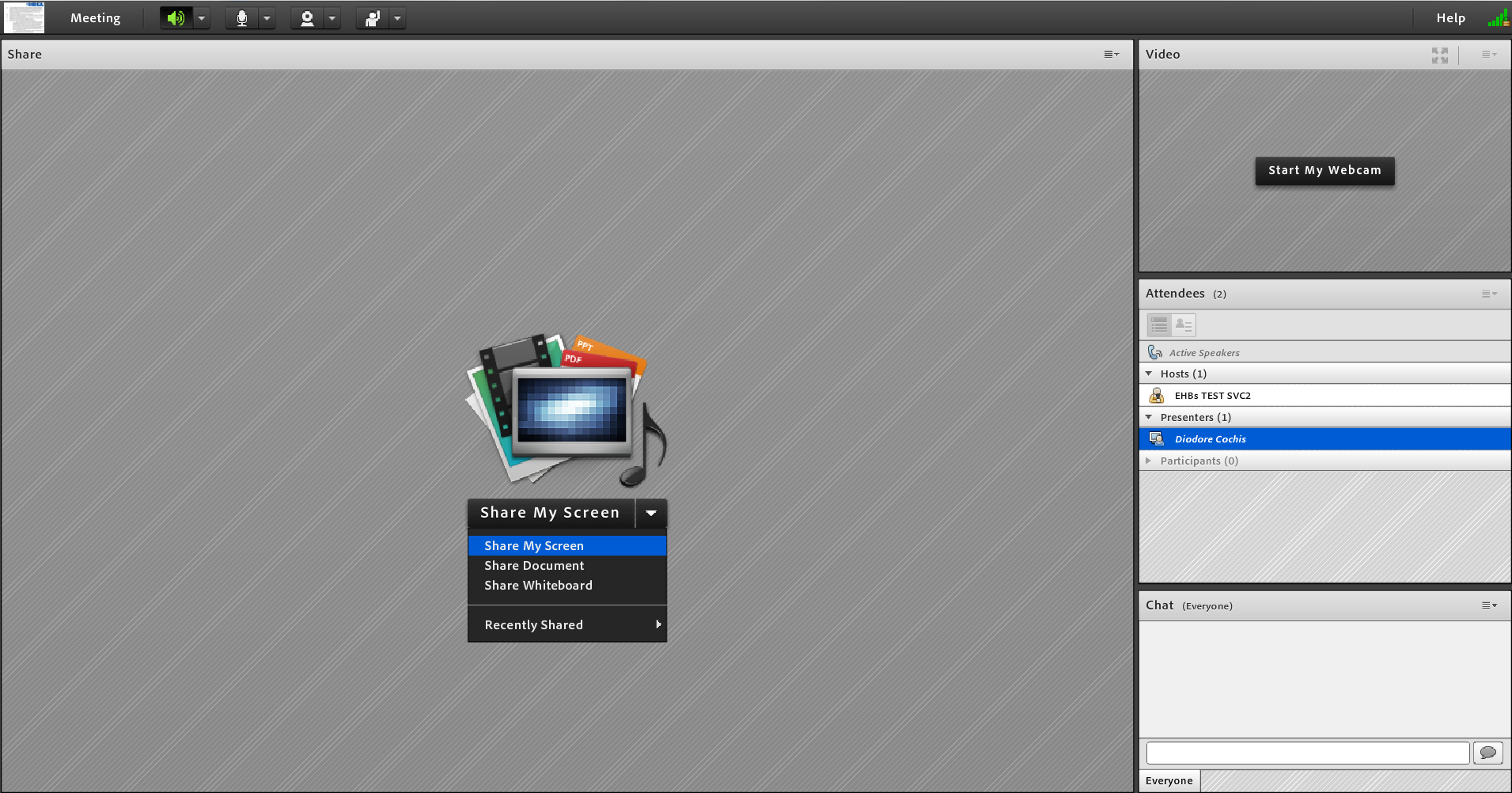Select presenter Diodore Cochis

click(1325, 438)
